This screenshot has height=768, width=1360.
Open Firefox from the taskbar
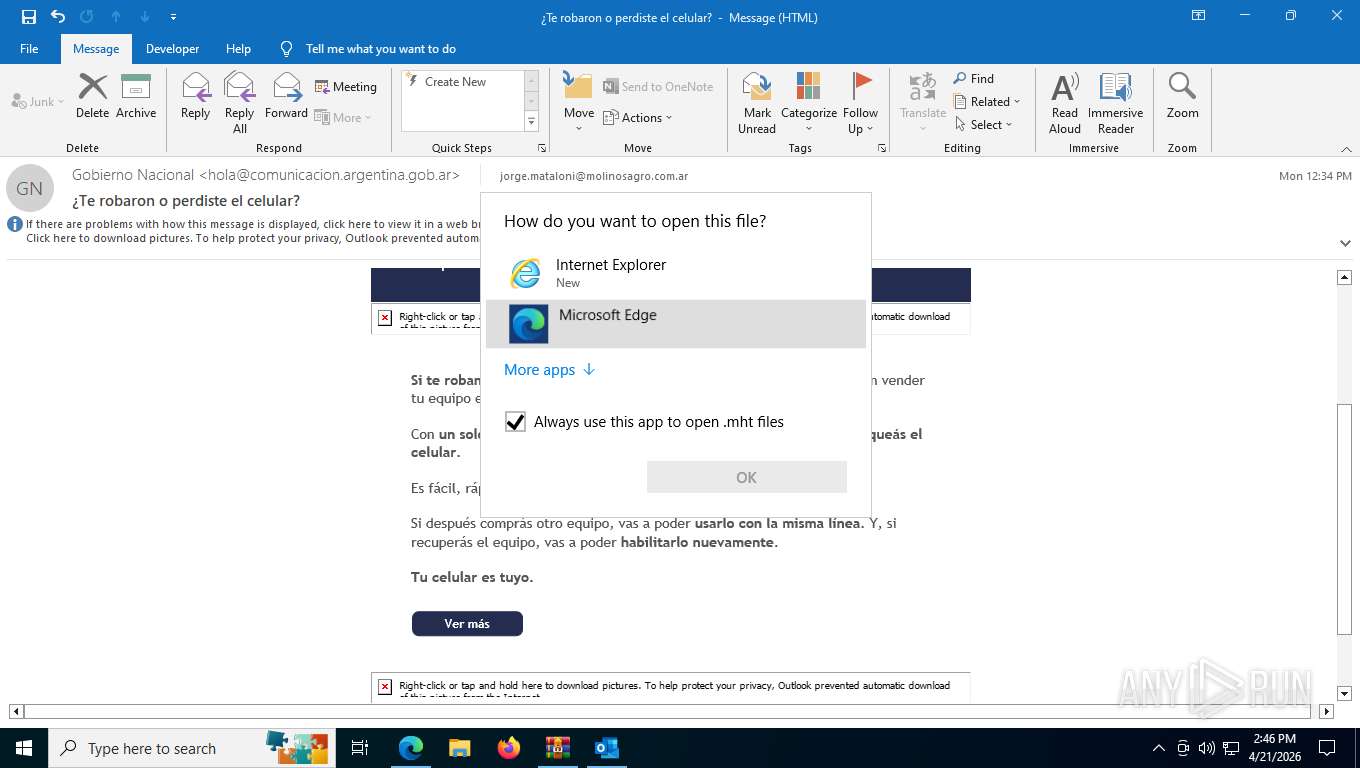click(509, 748)
